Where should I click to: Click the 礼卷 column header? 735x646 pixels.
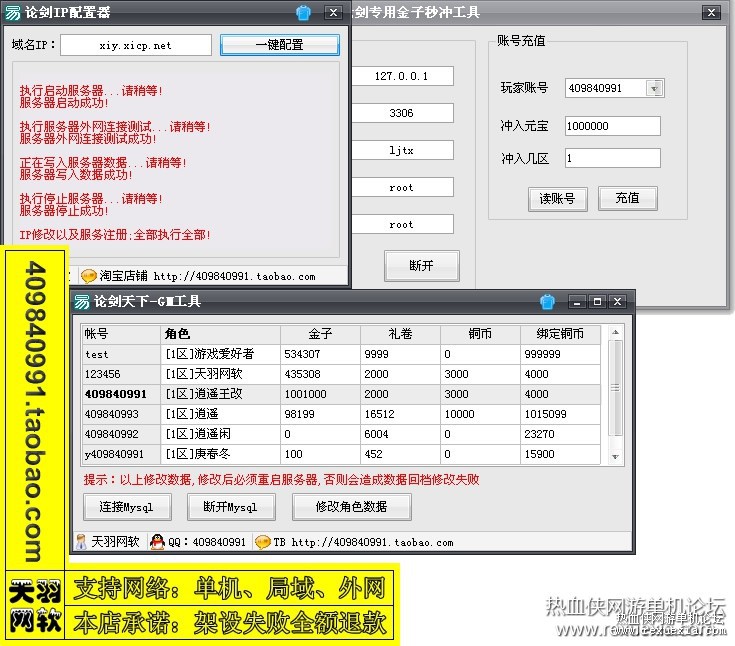[400, 334]
